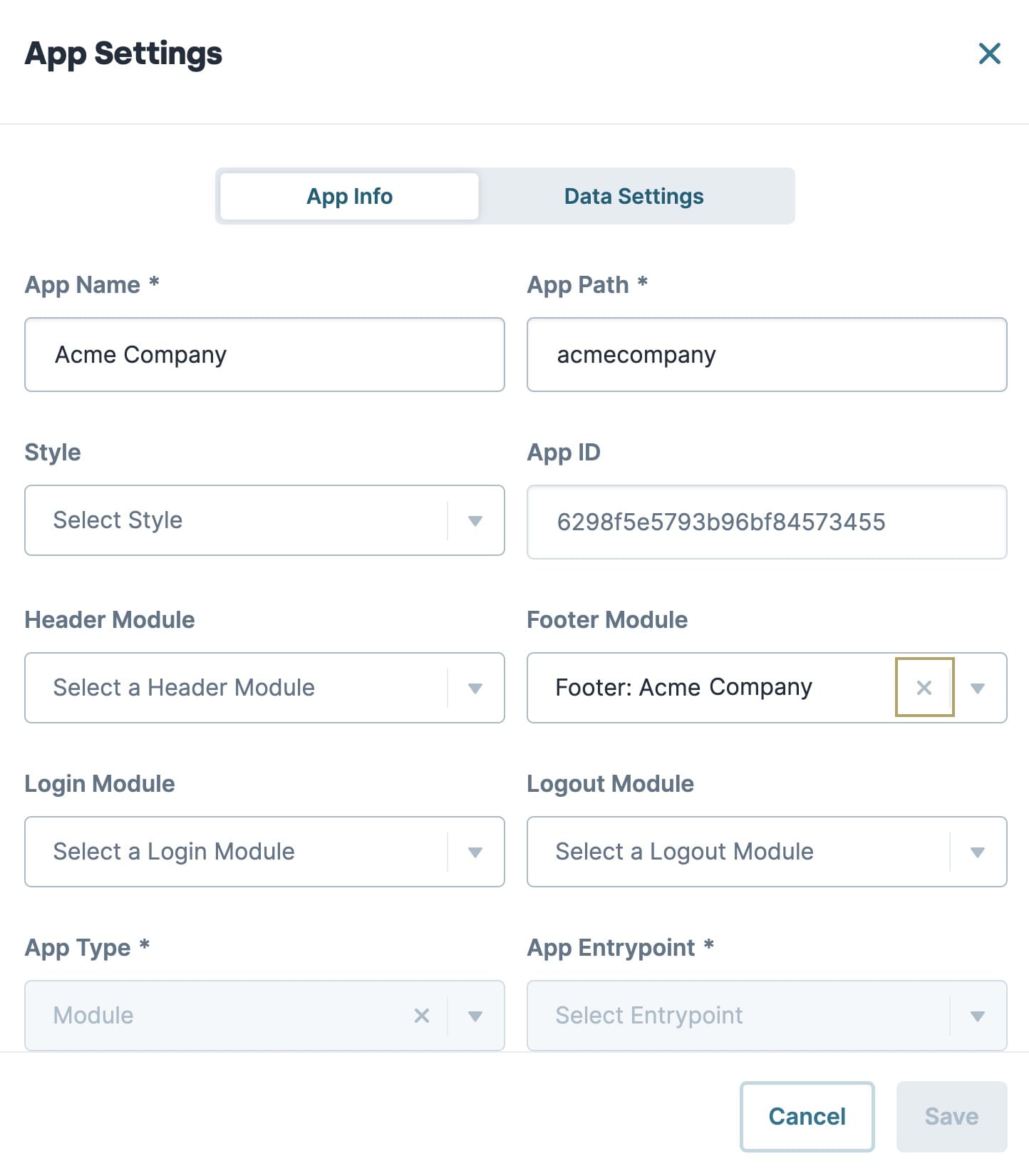Open the Footer Module dropdown arrow
Image resolution: width=1029 pixels, height=1176 pixels.
click(978, 688)
